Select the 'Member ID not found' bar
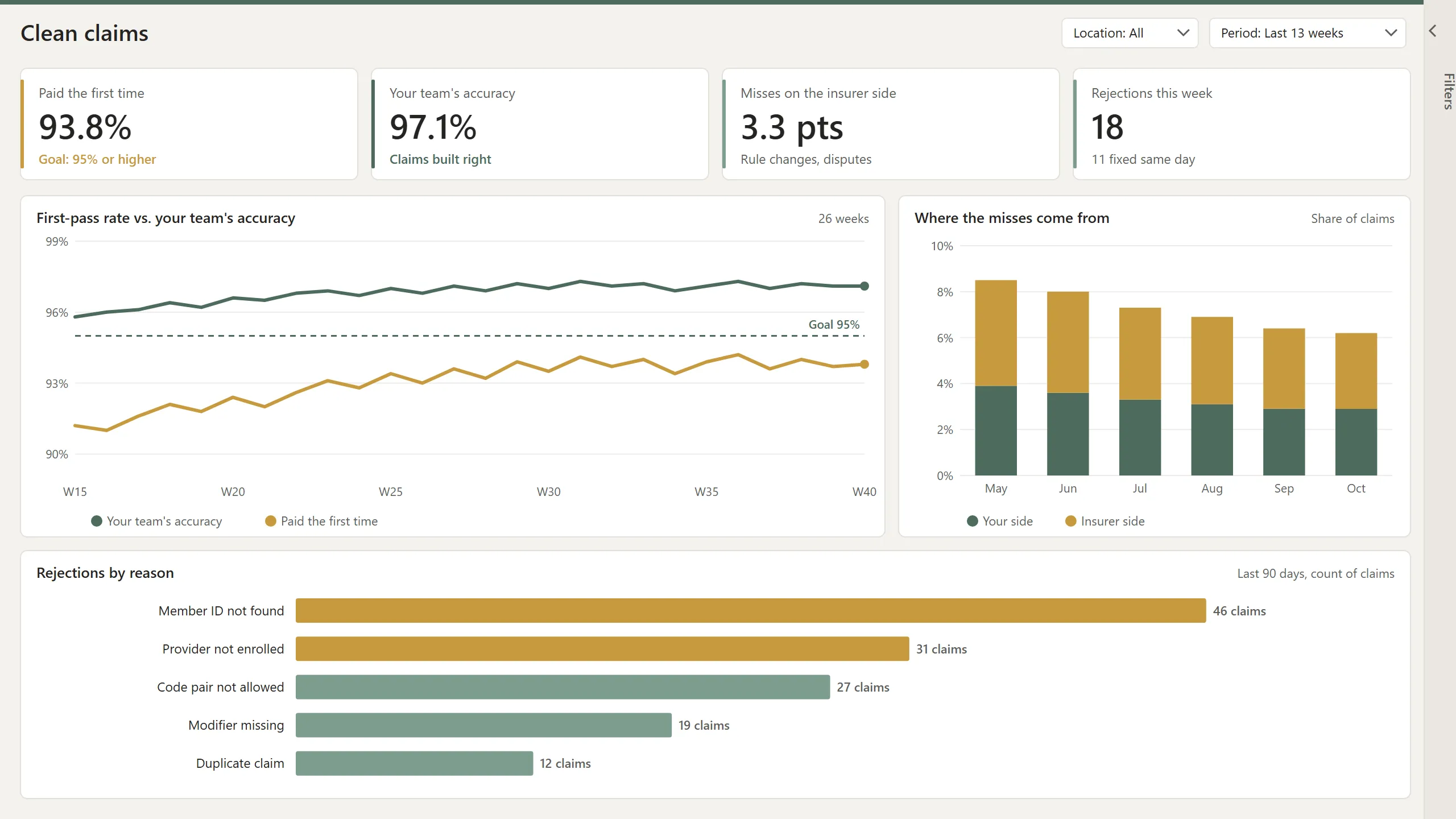The height and width of the screenshot is (819, 1456). (751, 610)
